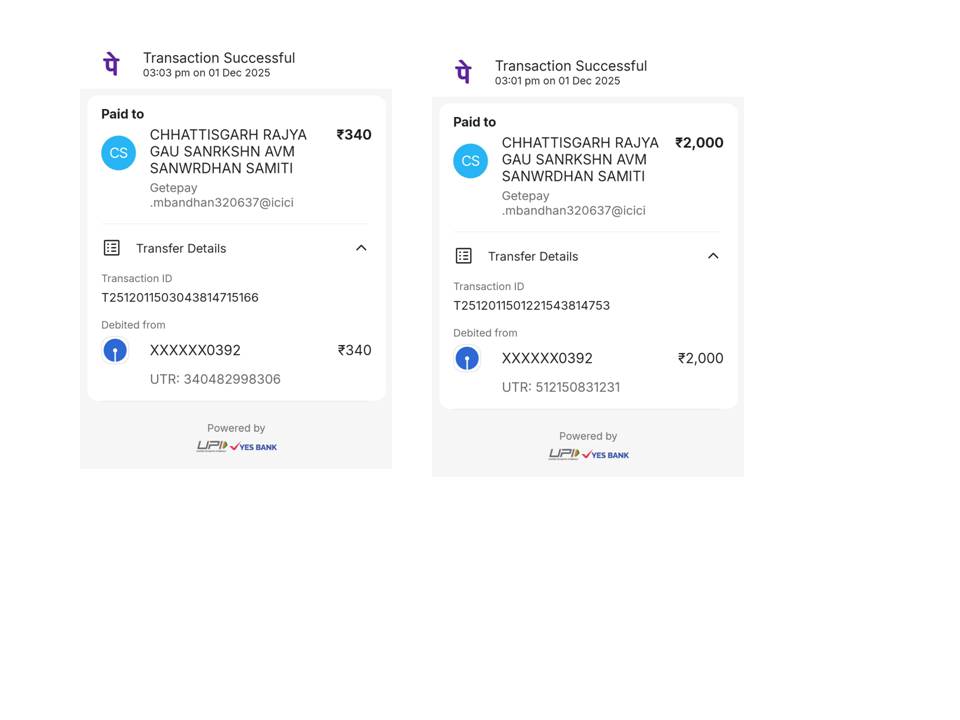Click the PhonePe logo on the ₹2,000 receipt
Screen dimensions: 960x720
463,72
